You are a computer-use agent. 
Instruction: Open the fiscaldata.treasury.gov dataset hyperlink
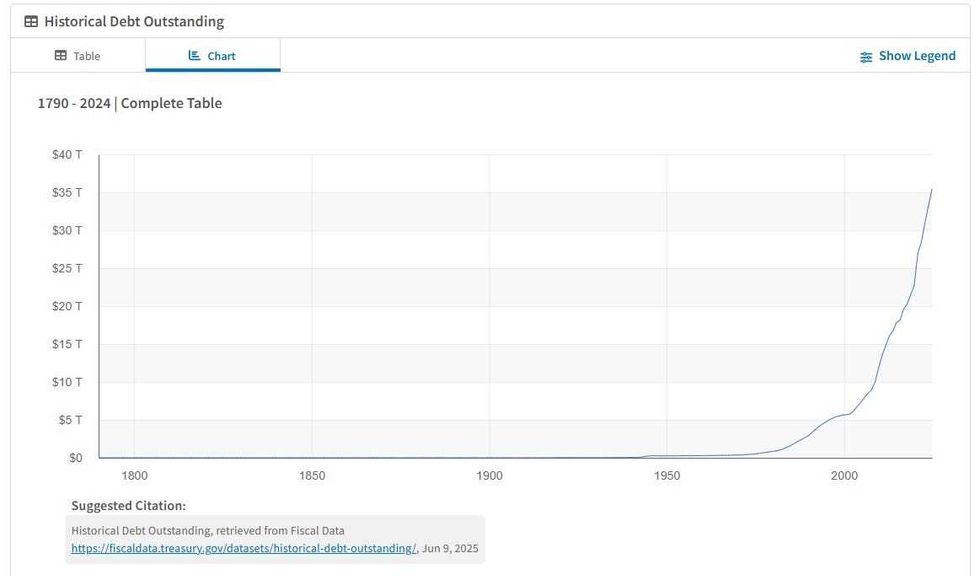point(243,548)
